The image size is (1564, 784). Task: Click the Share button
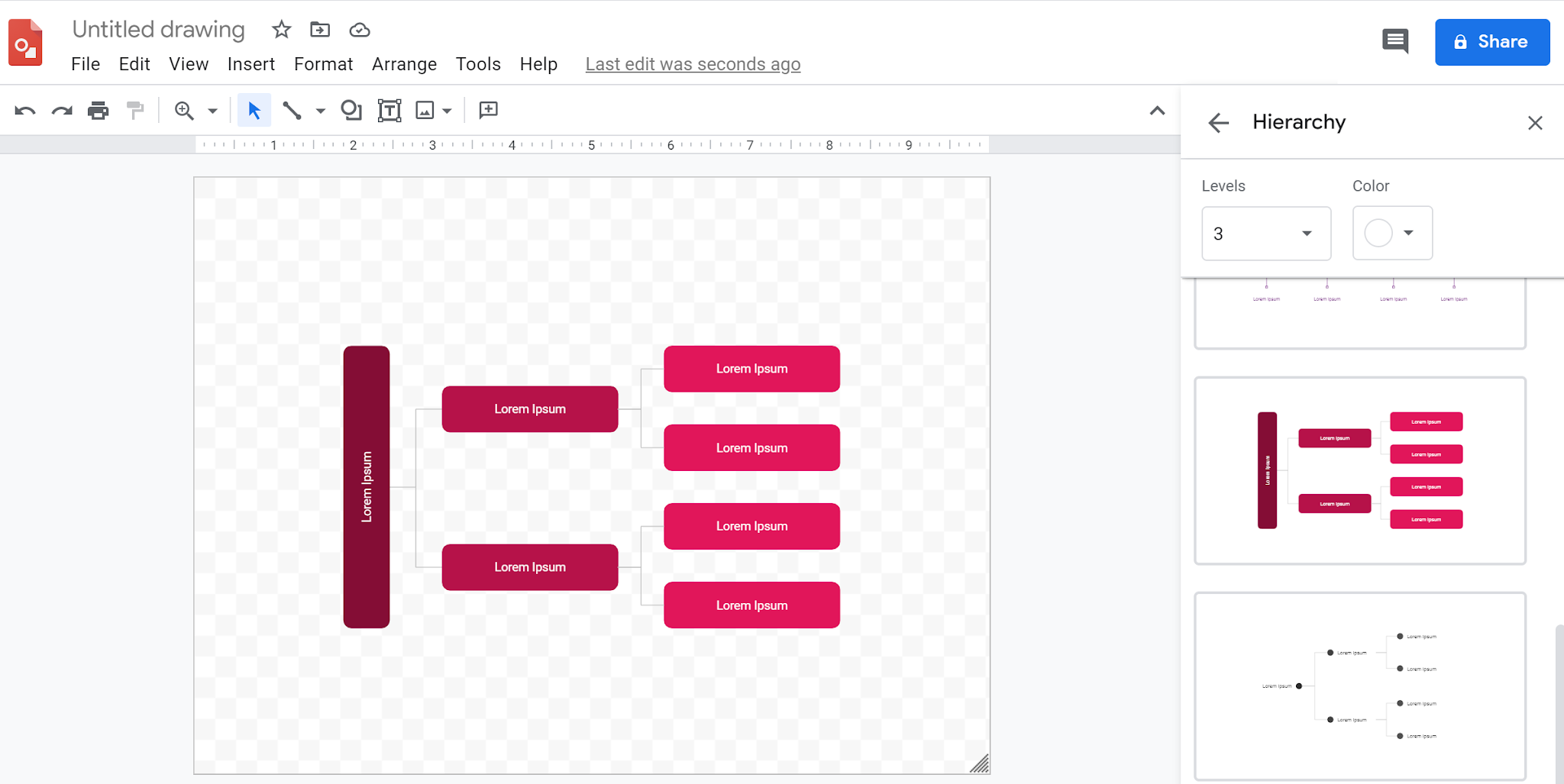pyautogui.click(x=1491, y=42)
